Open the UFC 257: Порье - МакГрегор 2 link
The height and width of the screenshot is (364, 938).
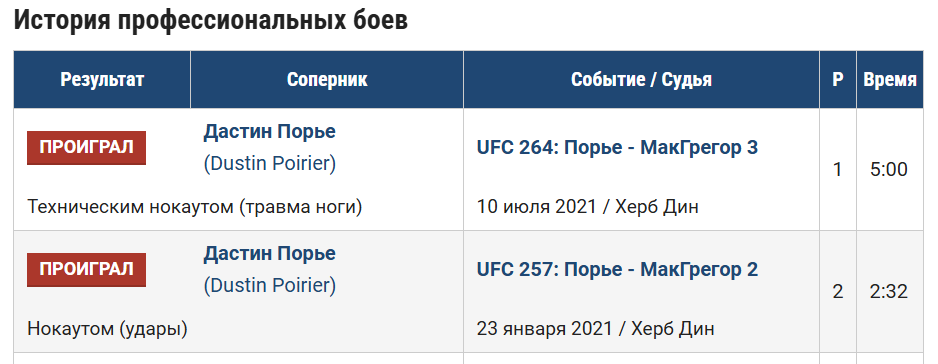coord(617,269)
